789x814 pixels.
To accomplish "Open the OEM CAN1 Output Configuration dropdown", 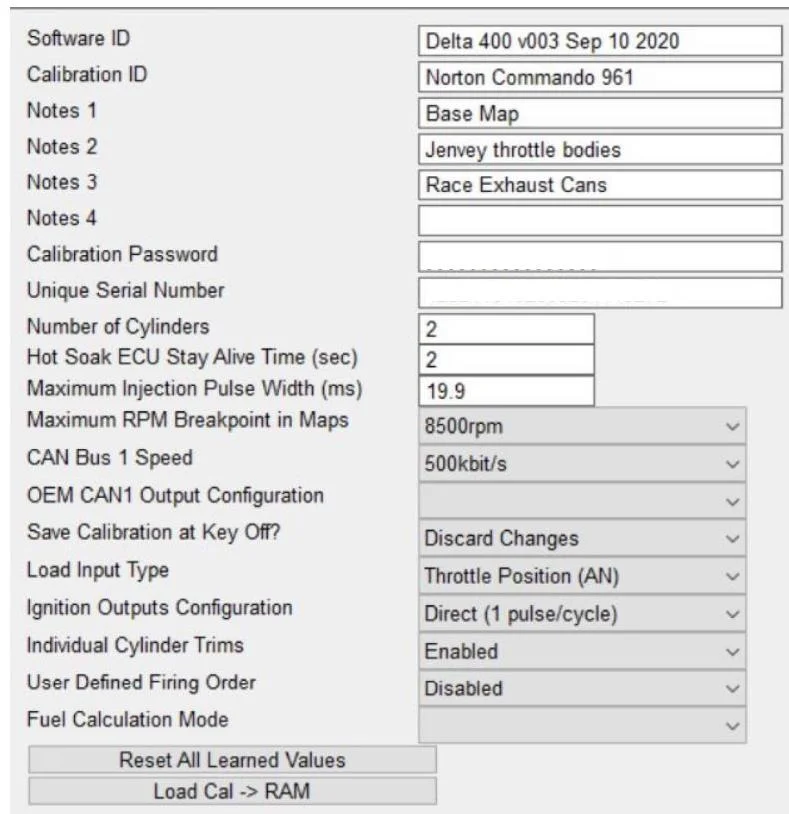I will pyautogui.click(x=581, y=501).
